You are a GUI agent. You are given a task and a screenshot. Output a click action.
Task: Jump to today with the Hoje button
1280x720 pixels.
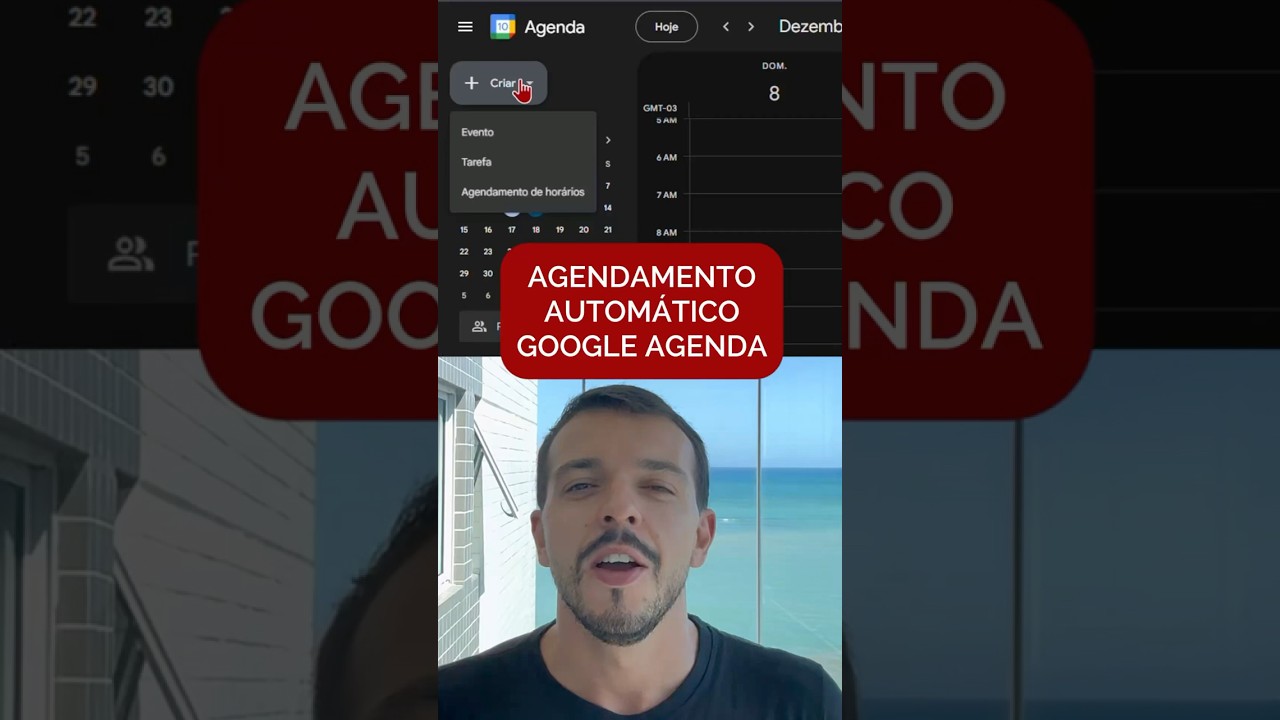click(x=666, y=27)
